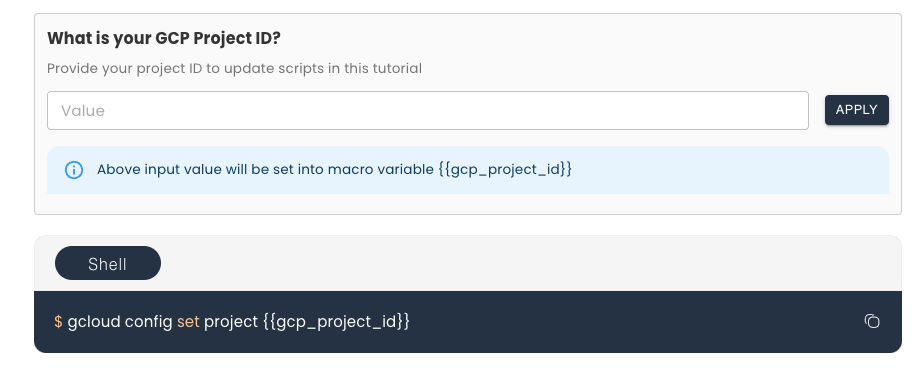Click the 'What is your GCP Project ID?' heading
The image size is (923, 369).
[x=164, y=38]
